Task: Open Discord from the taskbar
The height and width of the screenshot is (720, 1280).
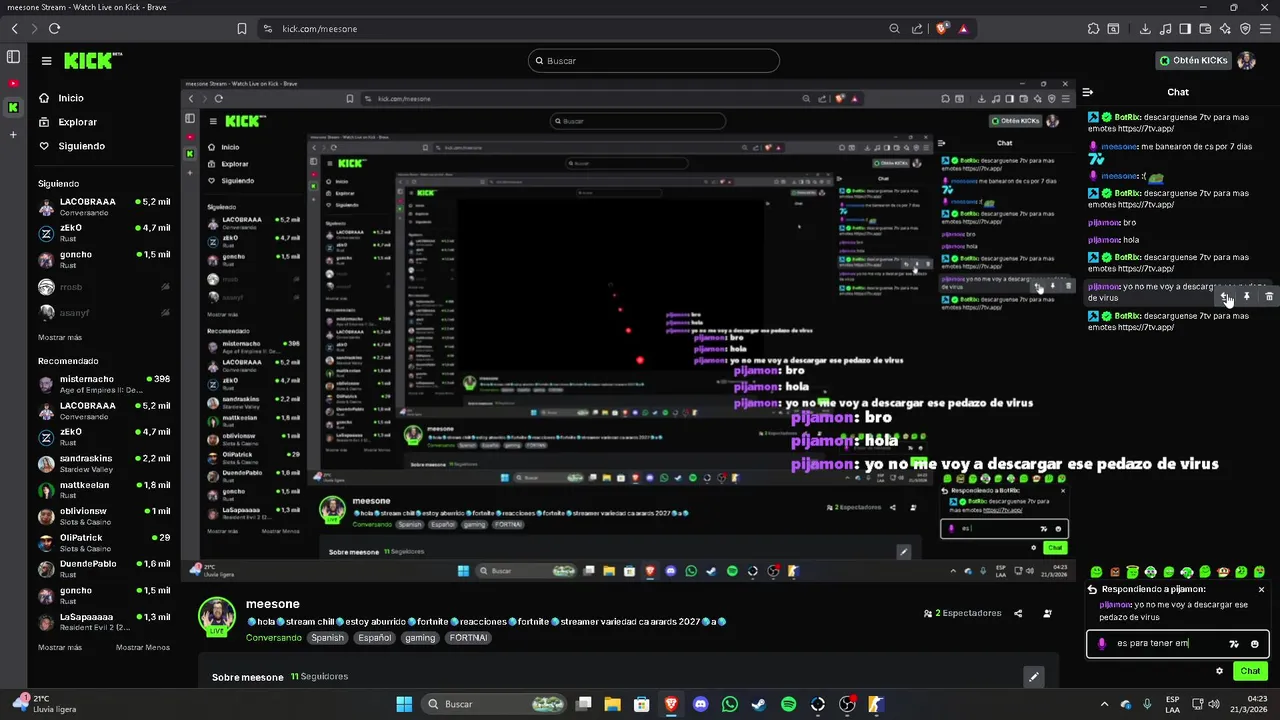Action: click(x=701, y=704)
